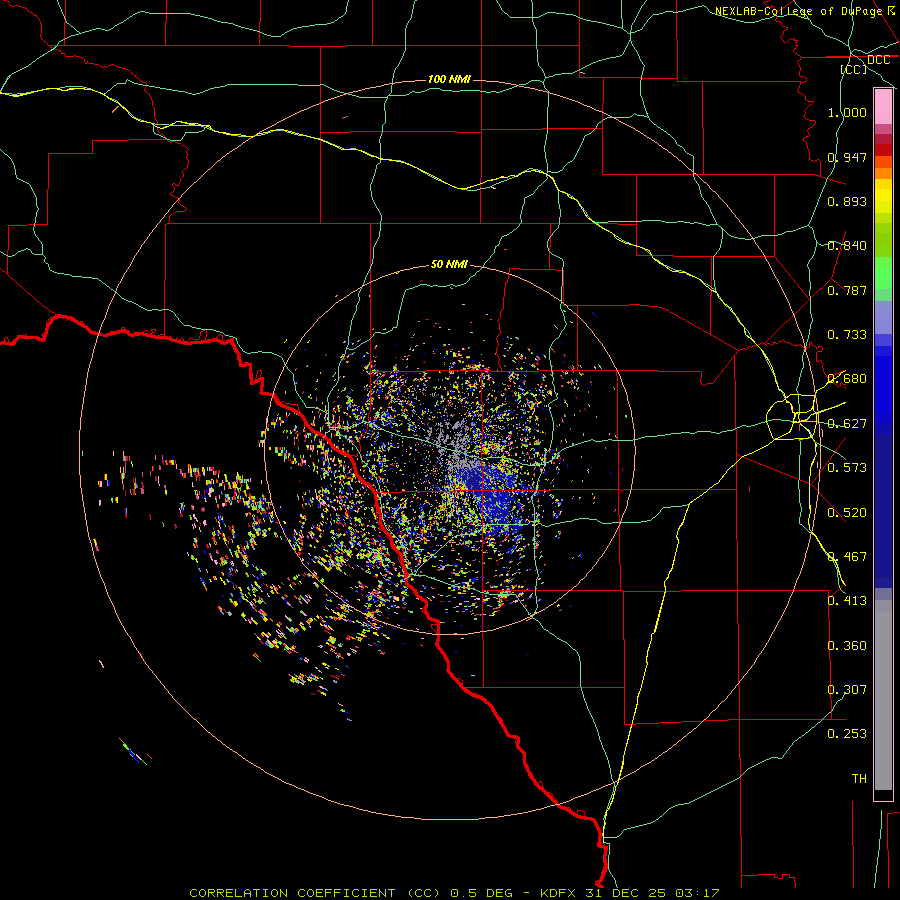Click the 0.947 scale value
This screenshot has height=900, width=900.
click(x=847, y=157)
